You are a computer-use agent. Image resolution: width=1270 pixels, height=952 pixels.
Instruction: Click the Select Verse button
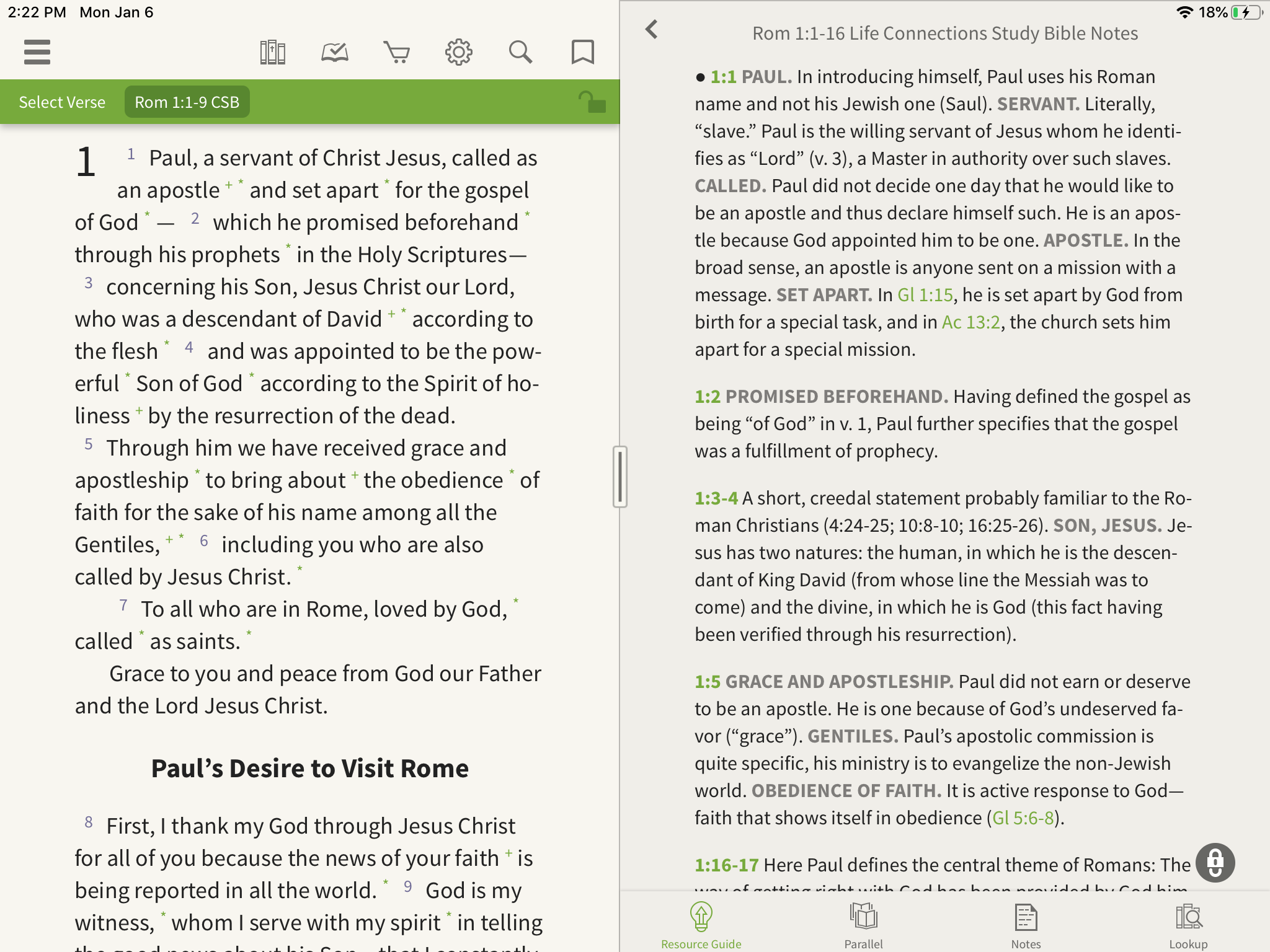(x=62, y=102)
